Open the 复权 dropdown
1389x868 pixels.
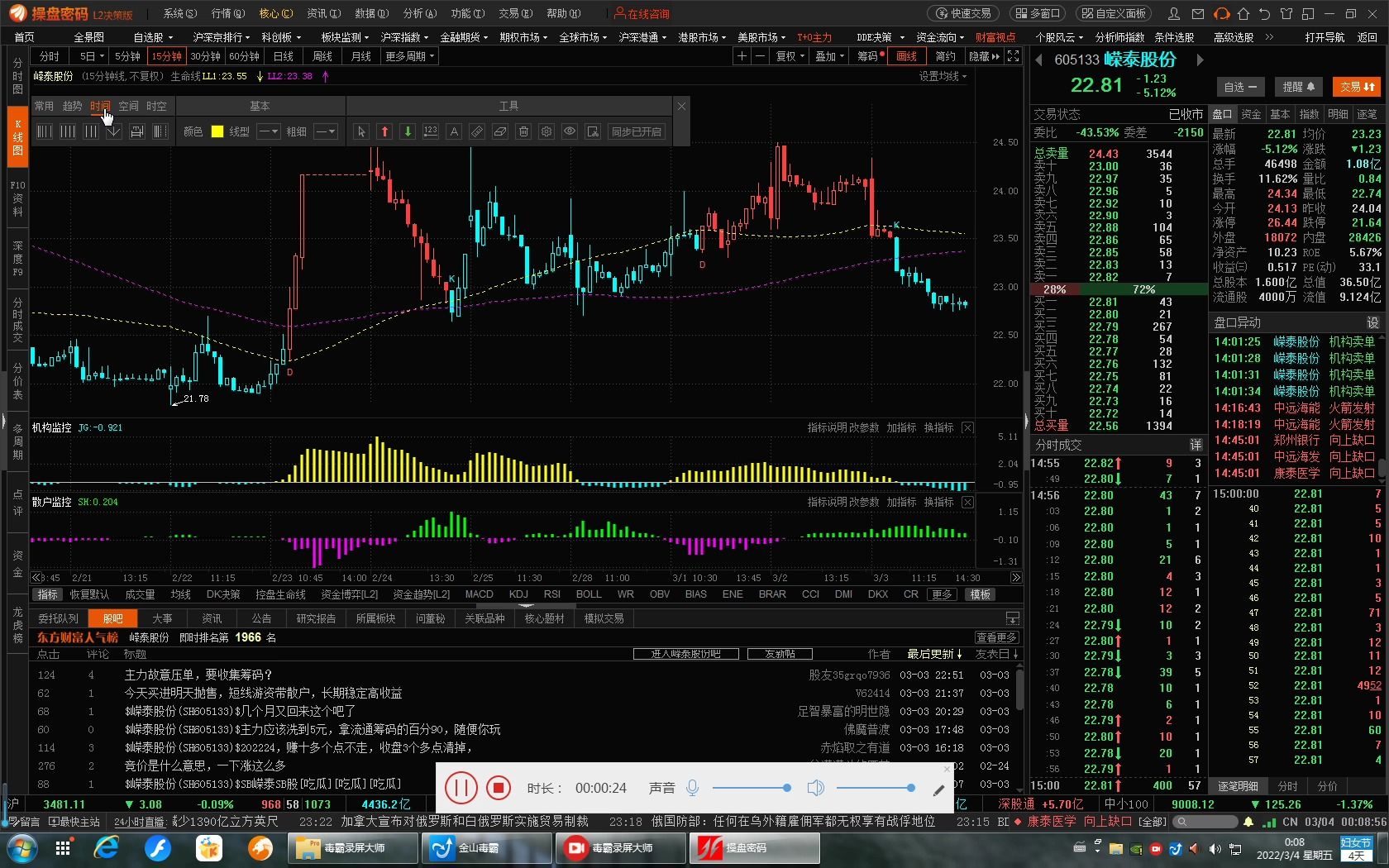790,56
